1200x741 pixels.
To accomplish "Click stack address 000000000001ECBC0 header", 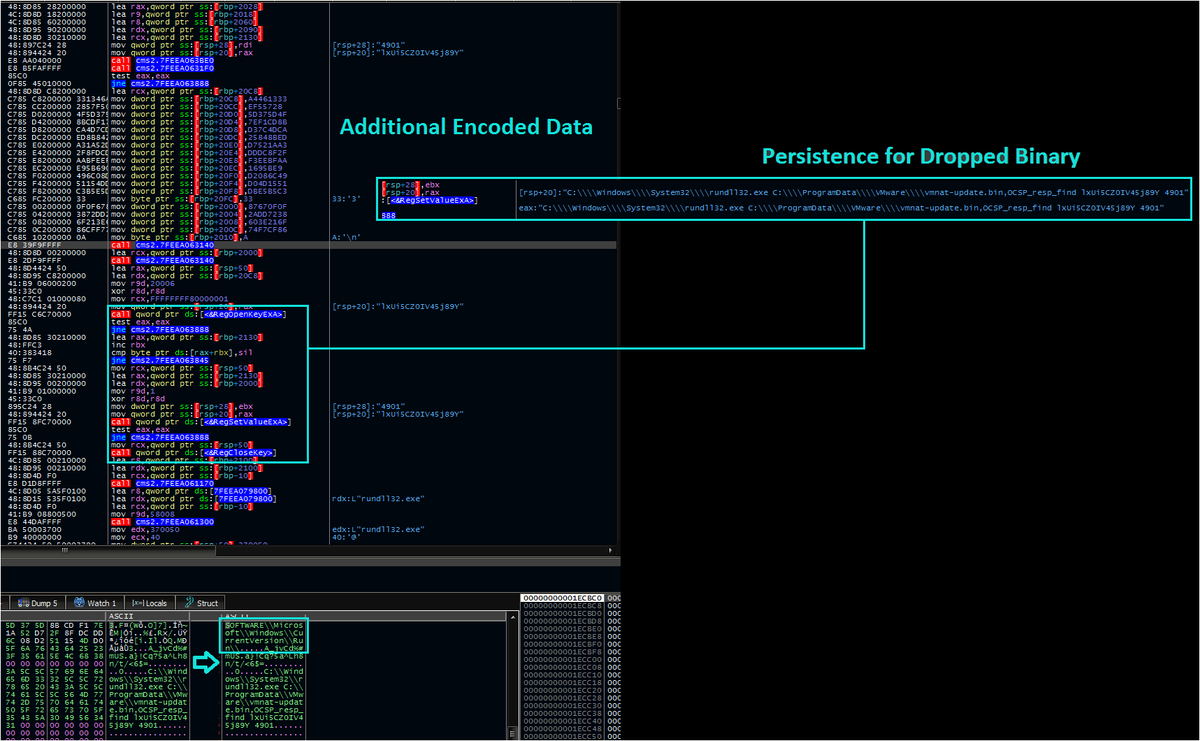I will [x=560, y=598].
